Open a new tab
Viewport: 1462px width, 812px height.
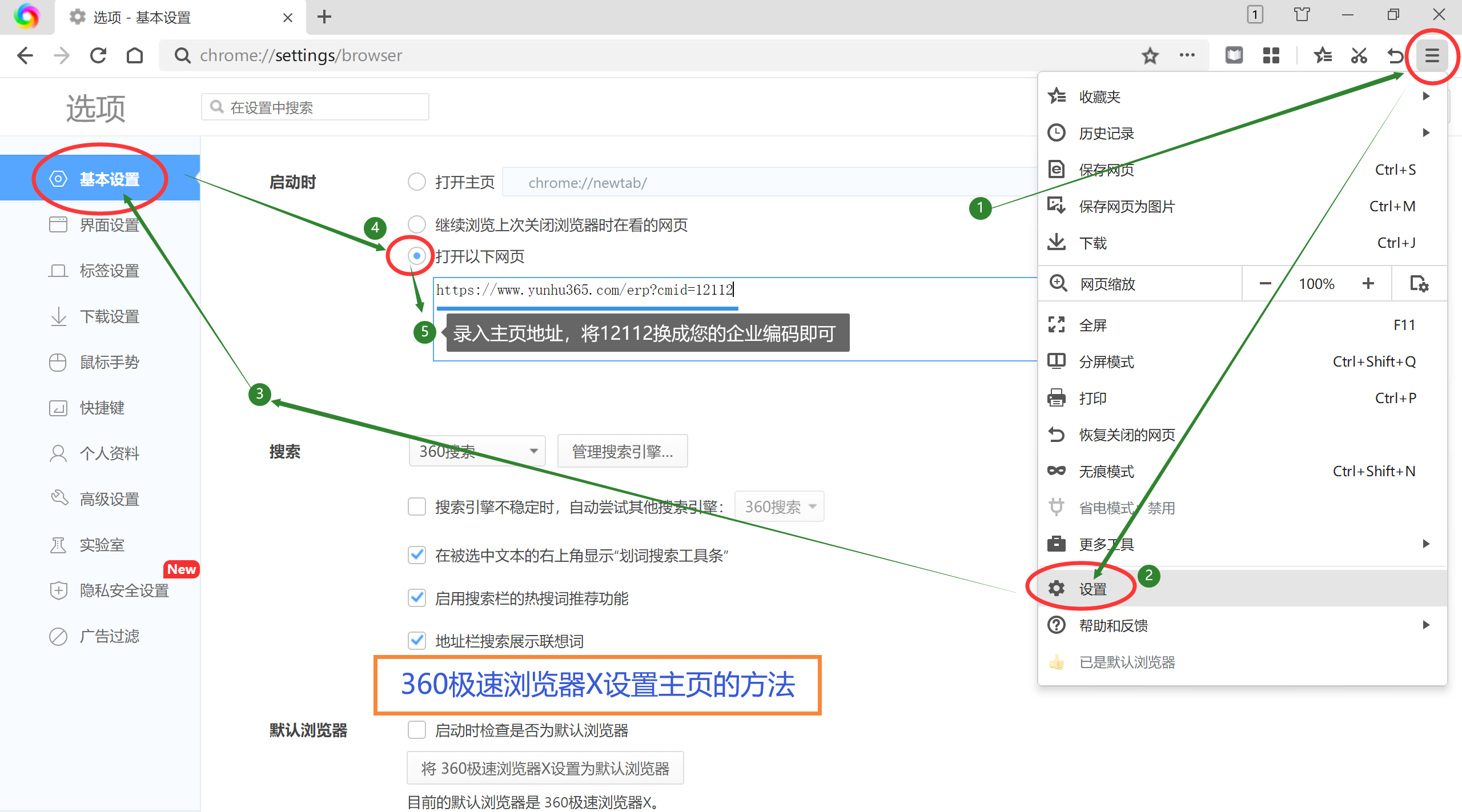324,17
